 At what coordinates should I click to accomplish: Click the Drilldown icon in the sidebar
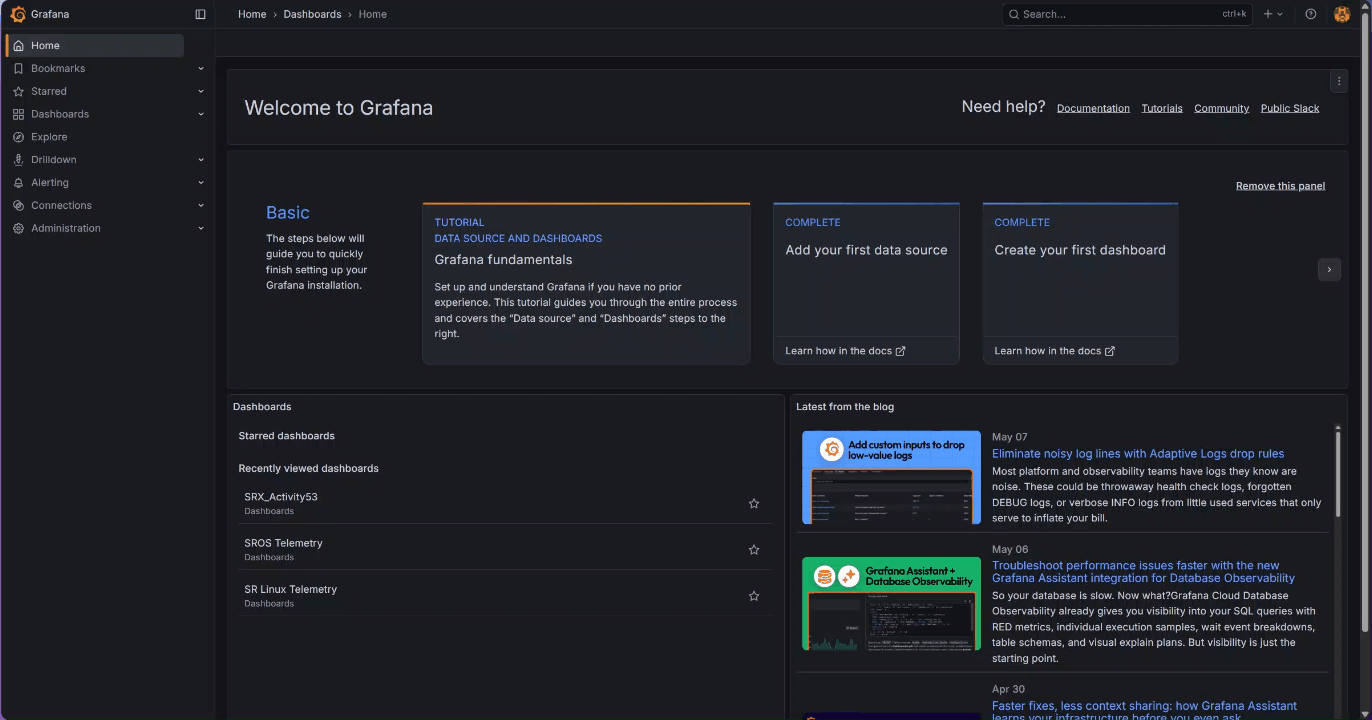19,160
